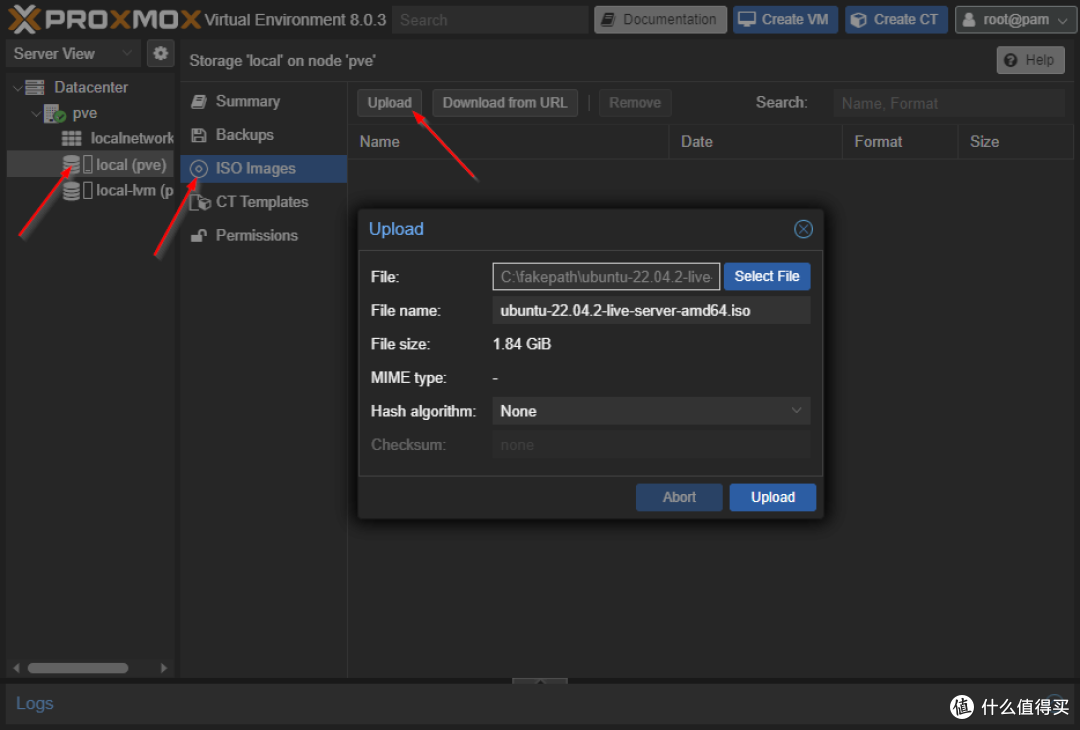Click the Create VM button
This screenshot has width=1080, height=730.
point(785,20)
